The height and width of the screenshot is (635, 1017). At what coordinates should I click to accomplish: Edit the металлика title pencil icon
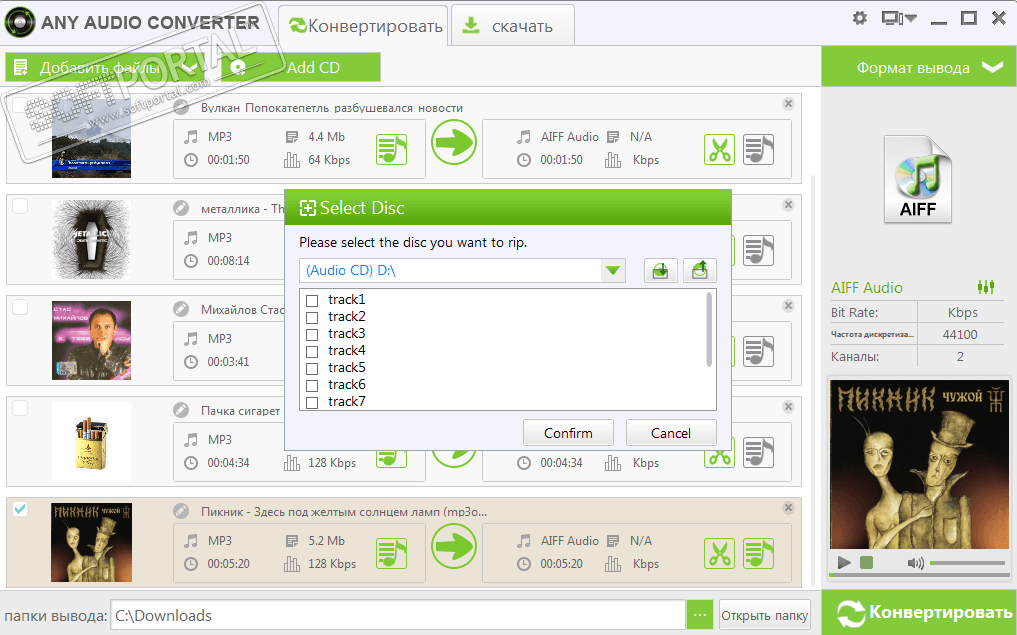[x=181, y=208]
